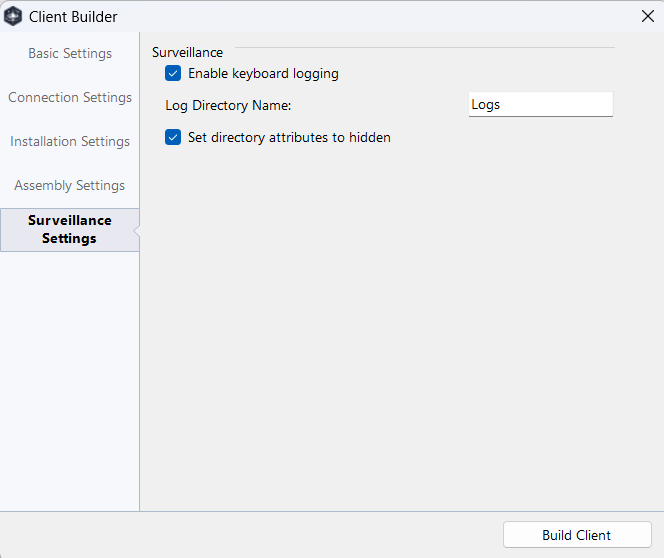Viewport: 664px width, 558px height.
Task: Focus the Log Directory Name text field
Action: tap(541, 104)
